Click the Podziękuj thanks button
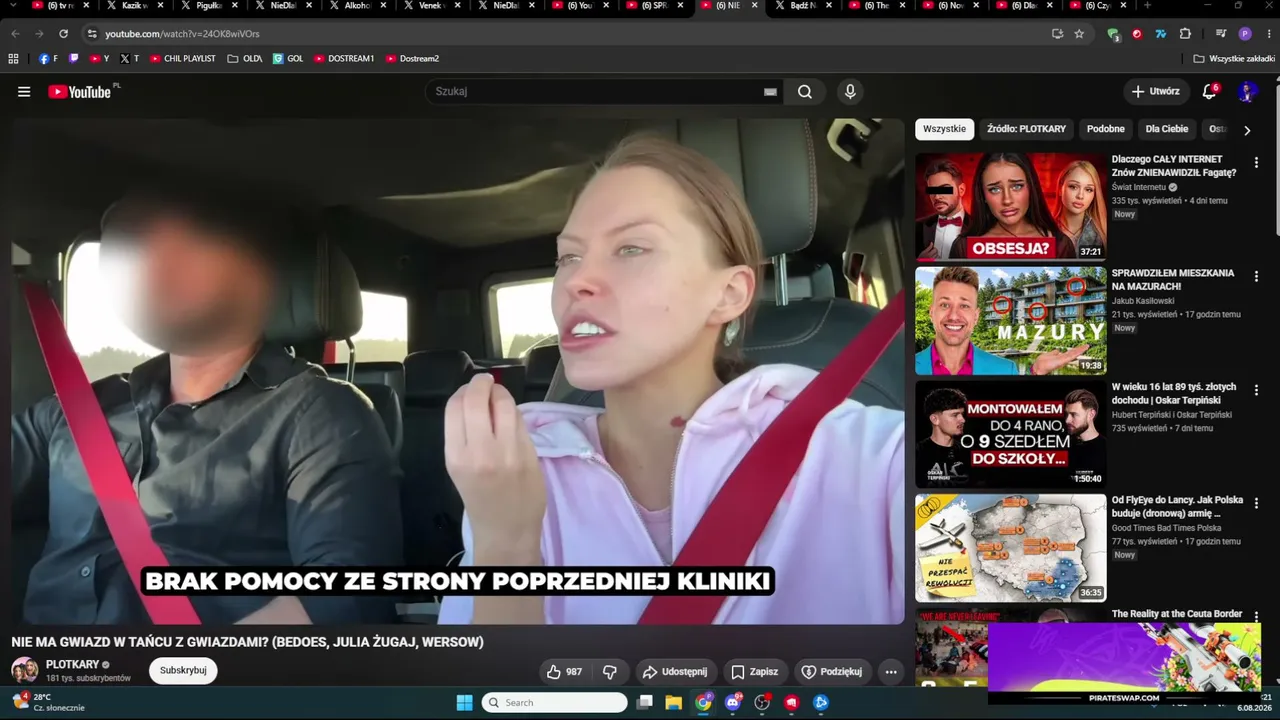Screen dimensions: 1280x720 [x=832, y=672]
